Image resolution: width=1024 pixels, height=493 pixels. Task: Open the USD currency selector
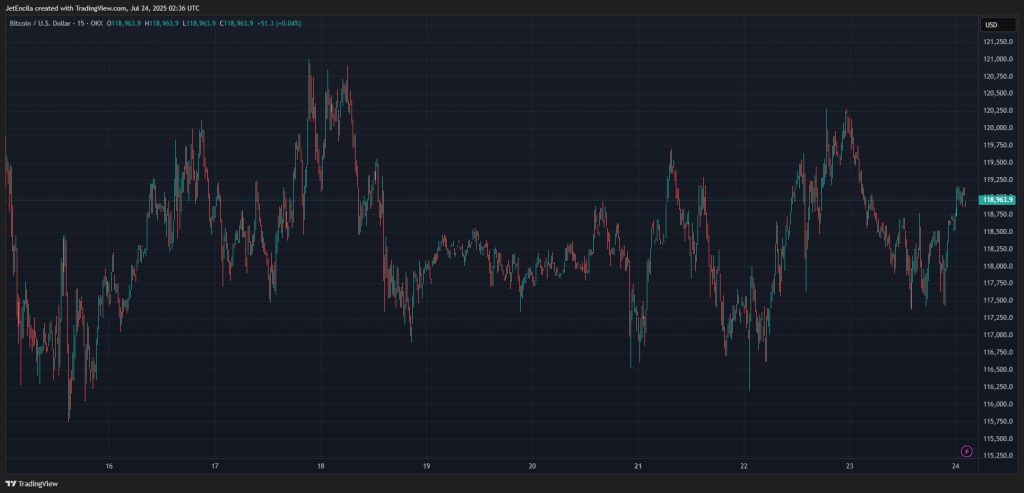(991, 25)
